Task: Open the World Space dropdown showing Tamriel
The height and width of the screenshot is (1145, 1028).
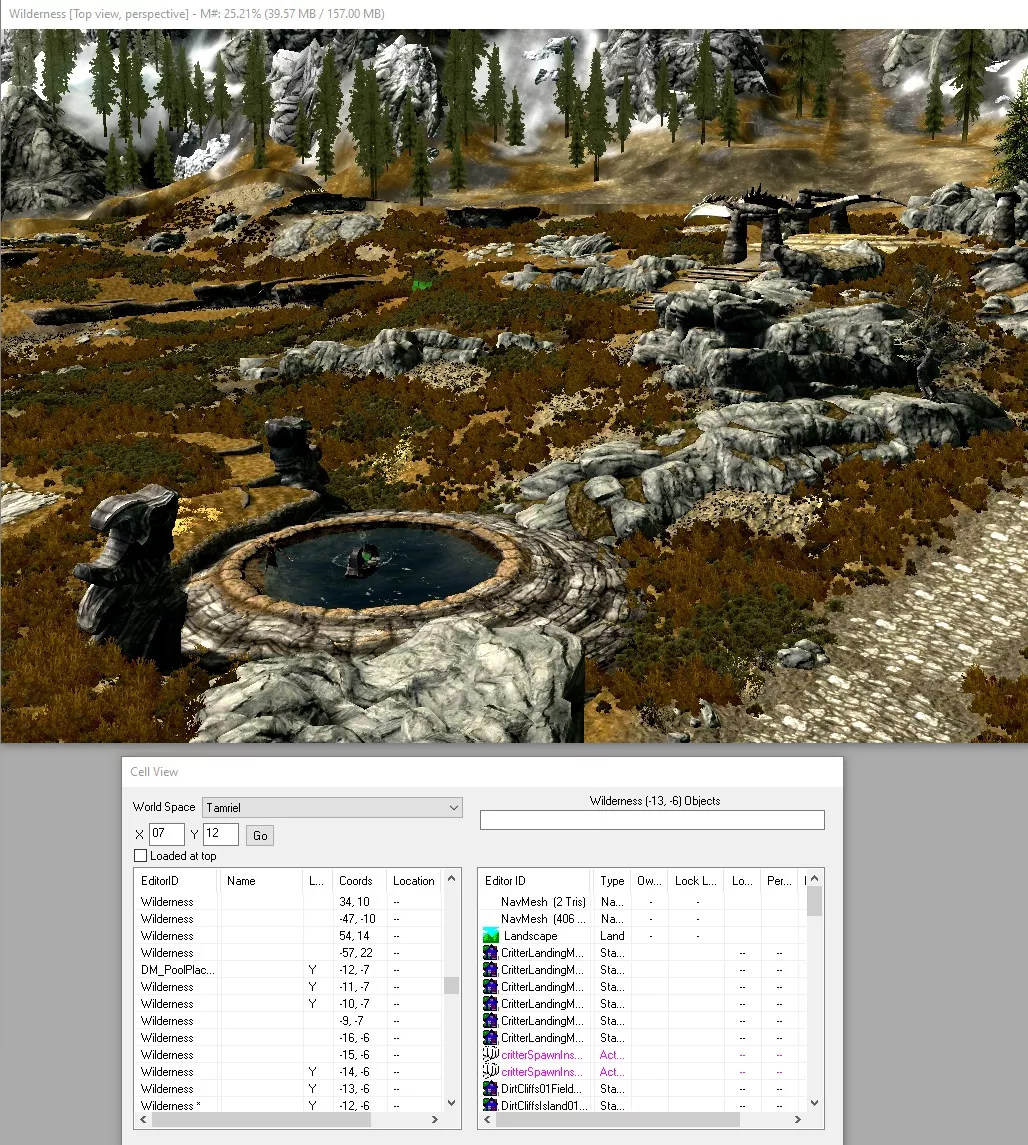Action: [332, 808]
